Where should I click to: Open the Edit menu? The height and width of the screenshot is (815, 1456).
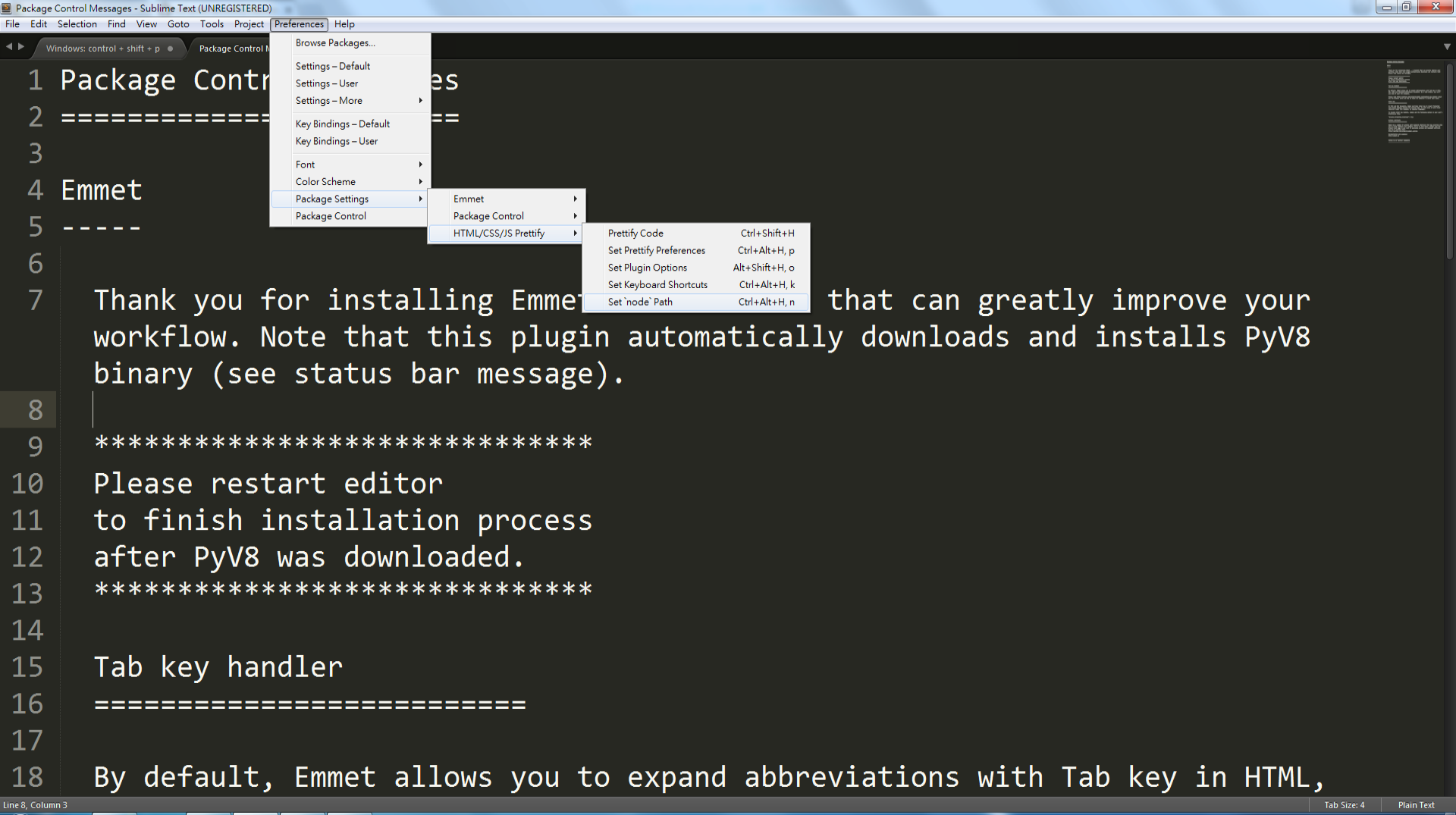(x=39, y=24)
